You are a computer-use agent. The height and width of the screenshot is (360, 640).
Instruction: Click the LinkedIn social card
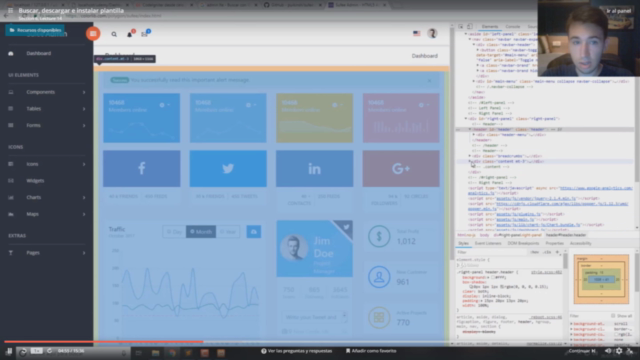314,168
